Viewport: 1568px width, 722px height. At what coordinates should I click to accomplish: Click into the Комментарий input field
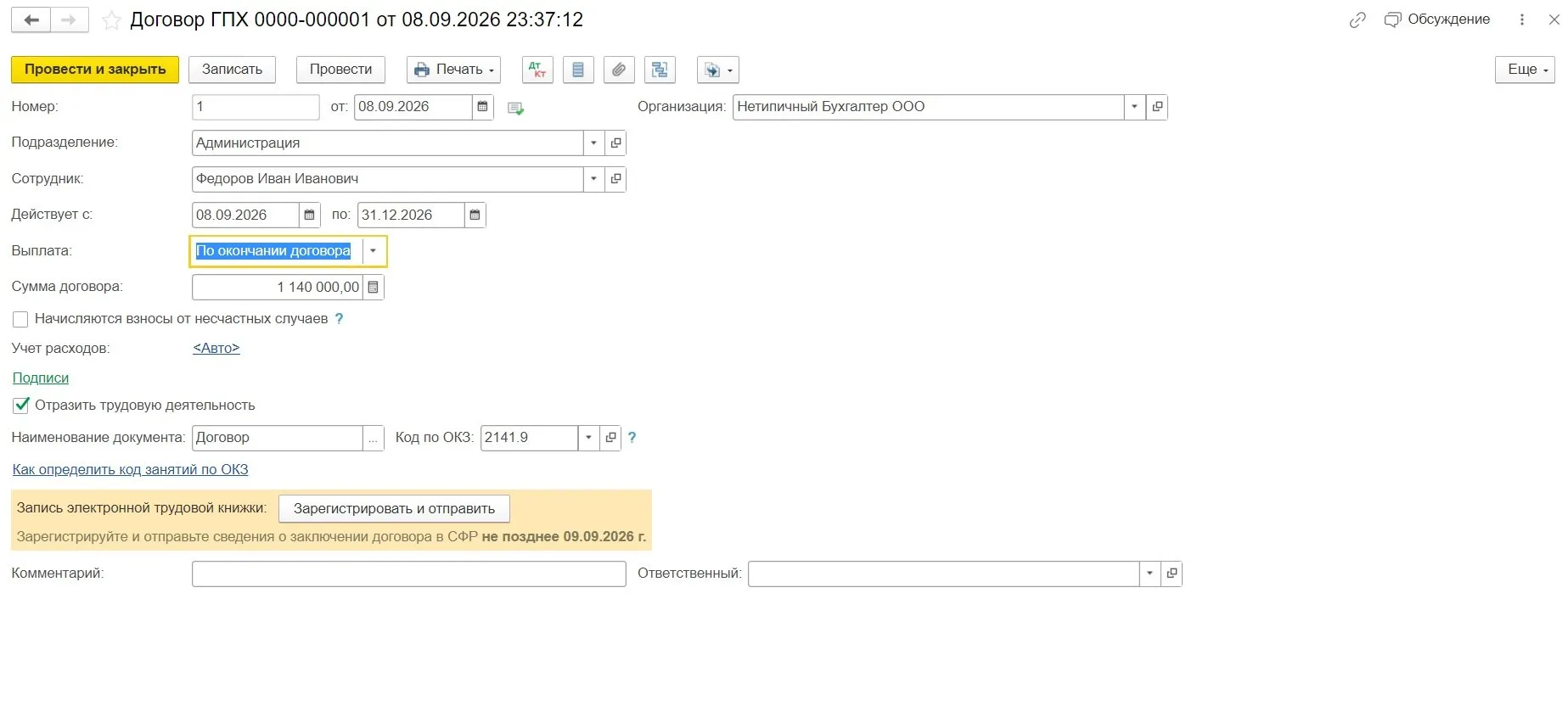(x=409, y=574)
